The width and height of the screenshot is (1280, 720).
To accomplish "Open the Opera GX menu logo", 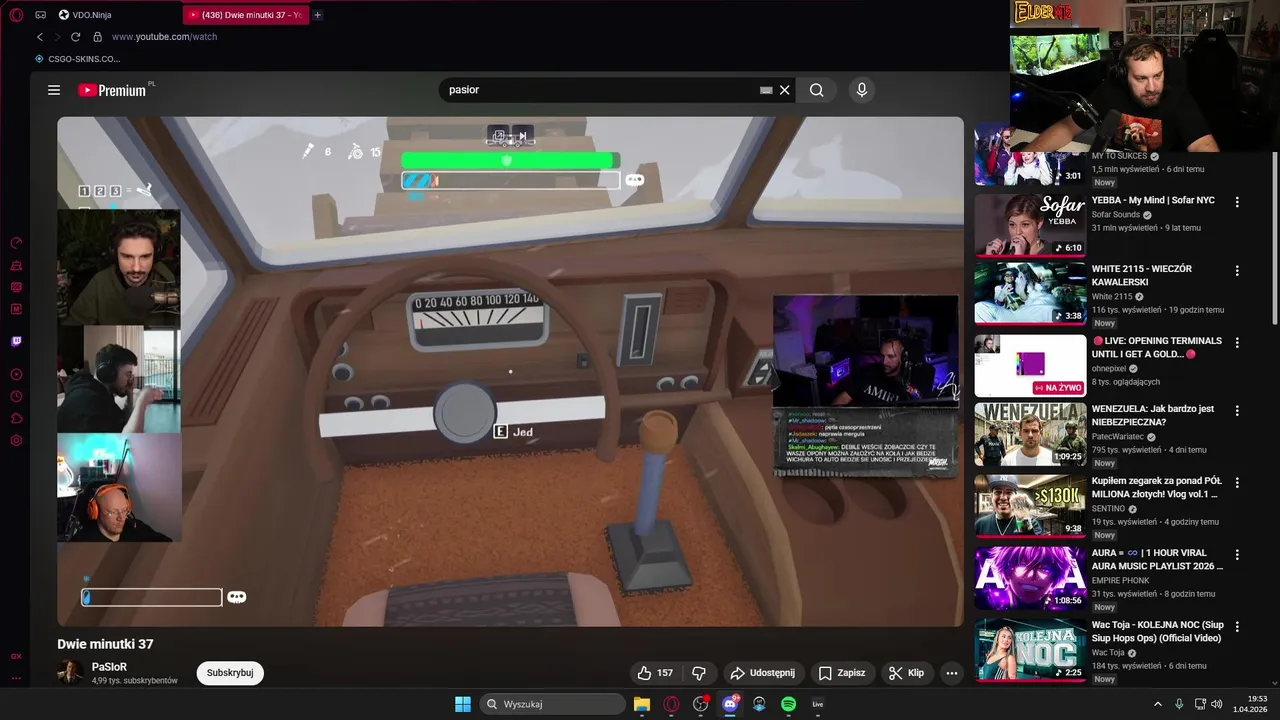I will pyautogui.click(x=16, y=15).
